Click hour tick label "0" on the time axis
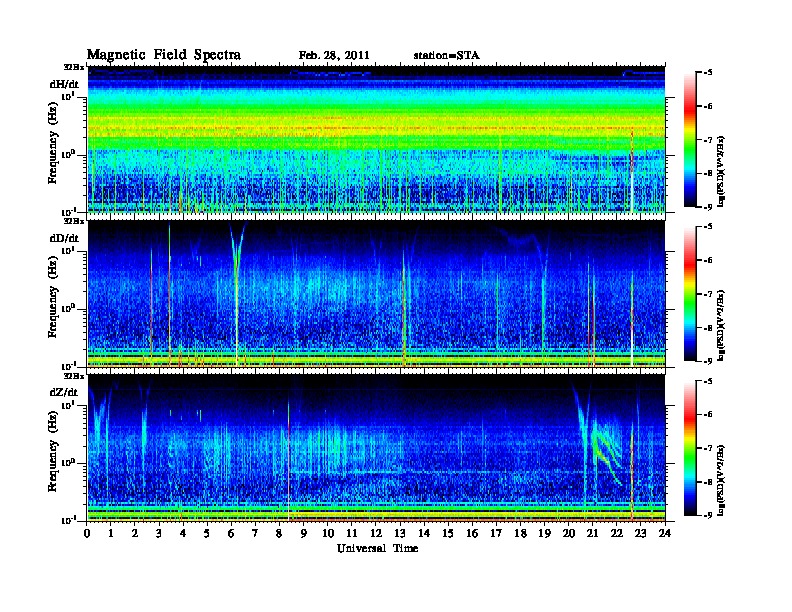 pos(87,533)
